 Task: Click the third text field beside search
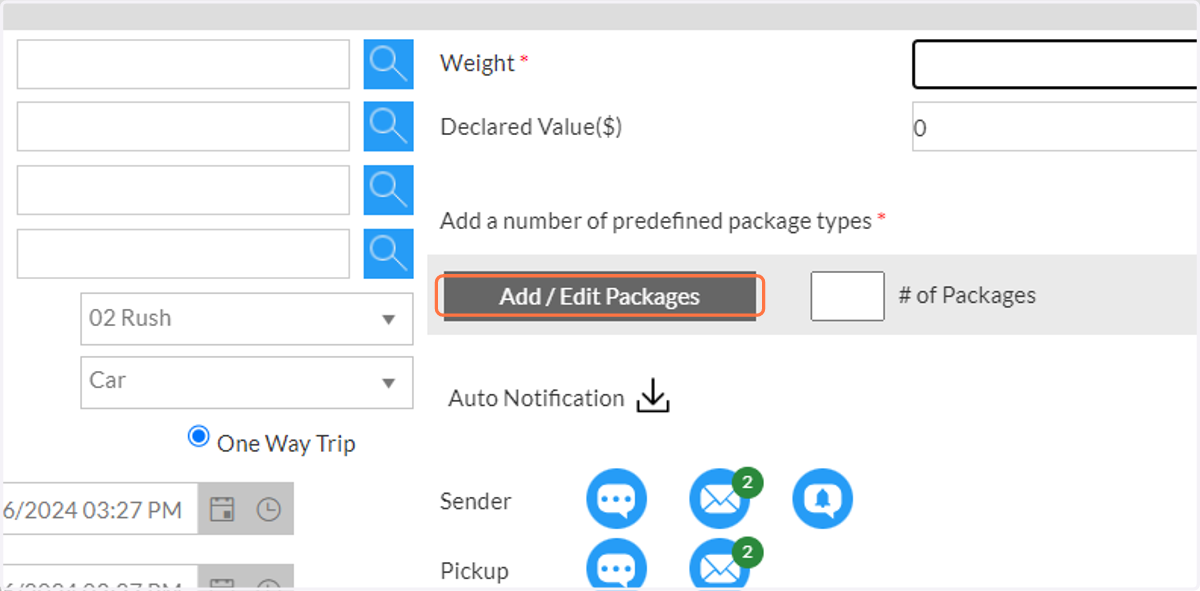click(x=184, y=190)
